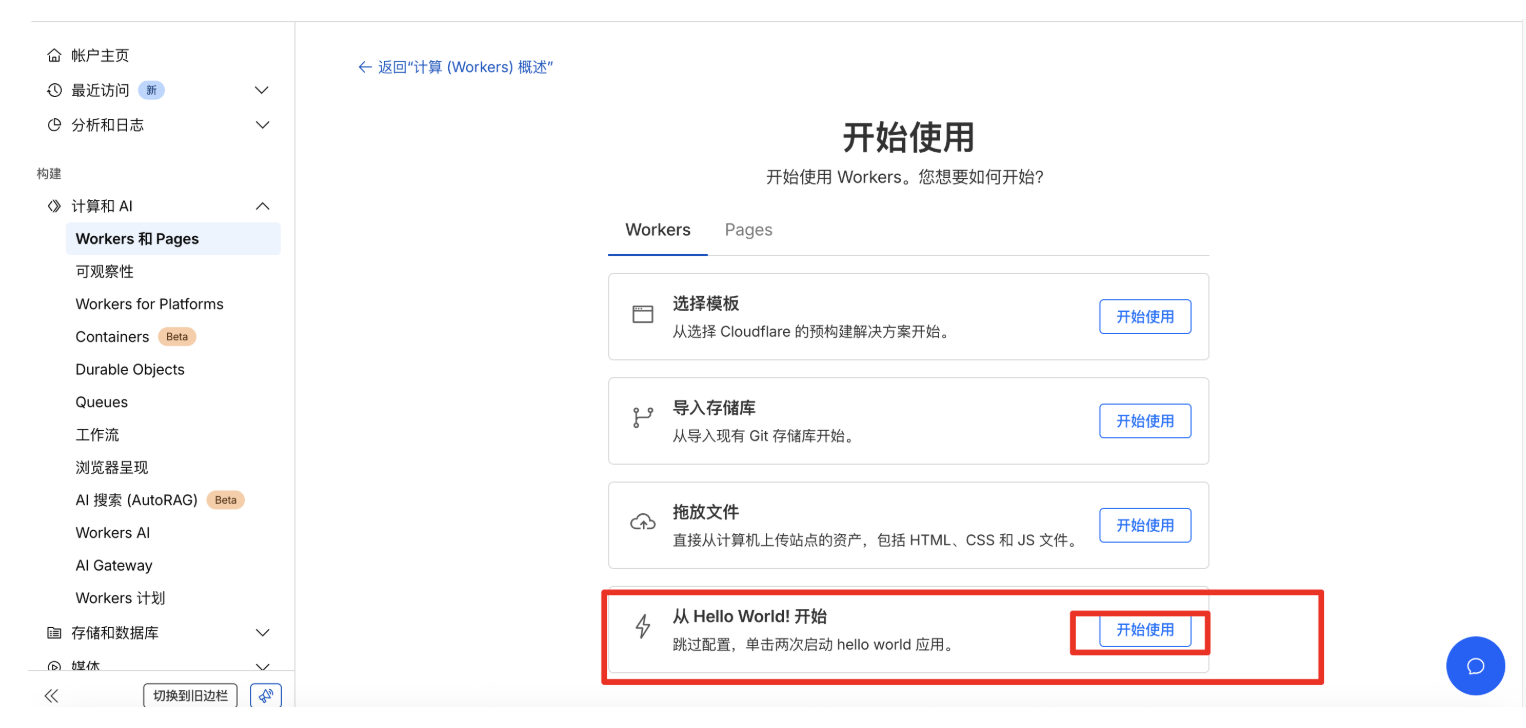Click the home icon beside 帐户主页
1526x728 pixels.
(x=54, y=55)
